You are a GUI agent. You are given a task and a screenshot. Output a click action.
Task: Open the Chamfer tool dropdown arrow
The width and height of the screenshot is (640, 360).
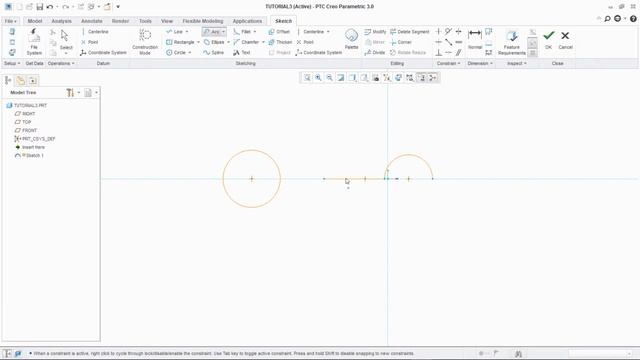click(x=263, y=42)
